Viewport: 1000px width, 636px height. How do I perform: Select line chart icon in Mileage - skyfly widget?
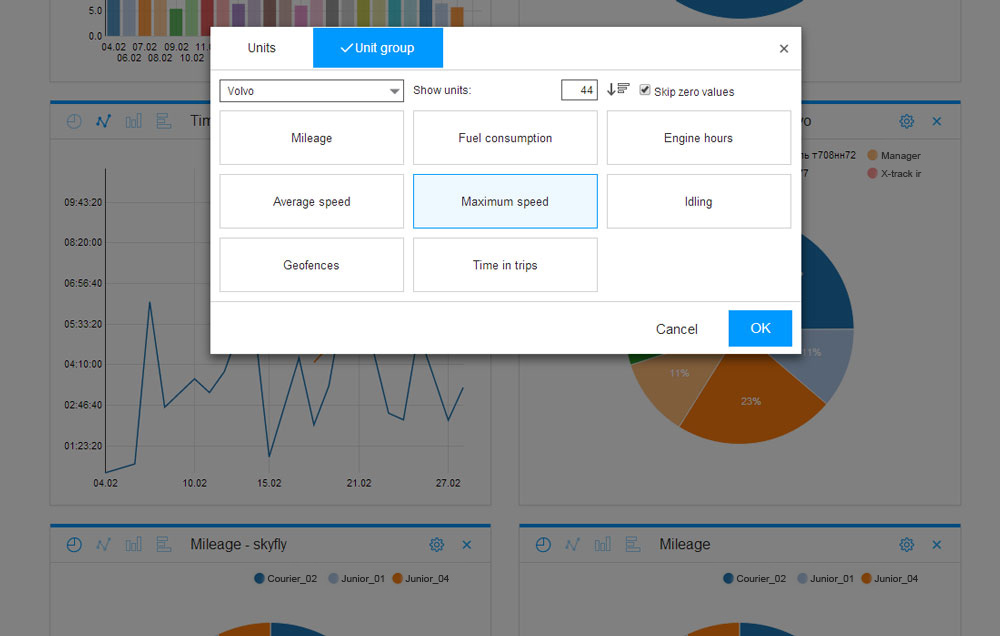(x=103, y=545)
